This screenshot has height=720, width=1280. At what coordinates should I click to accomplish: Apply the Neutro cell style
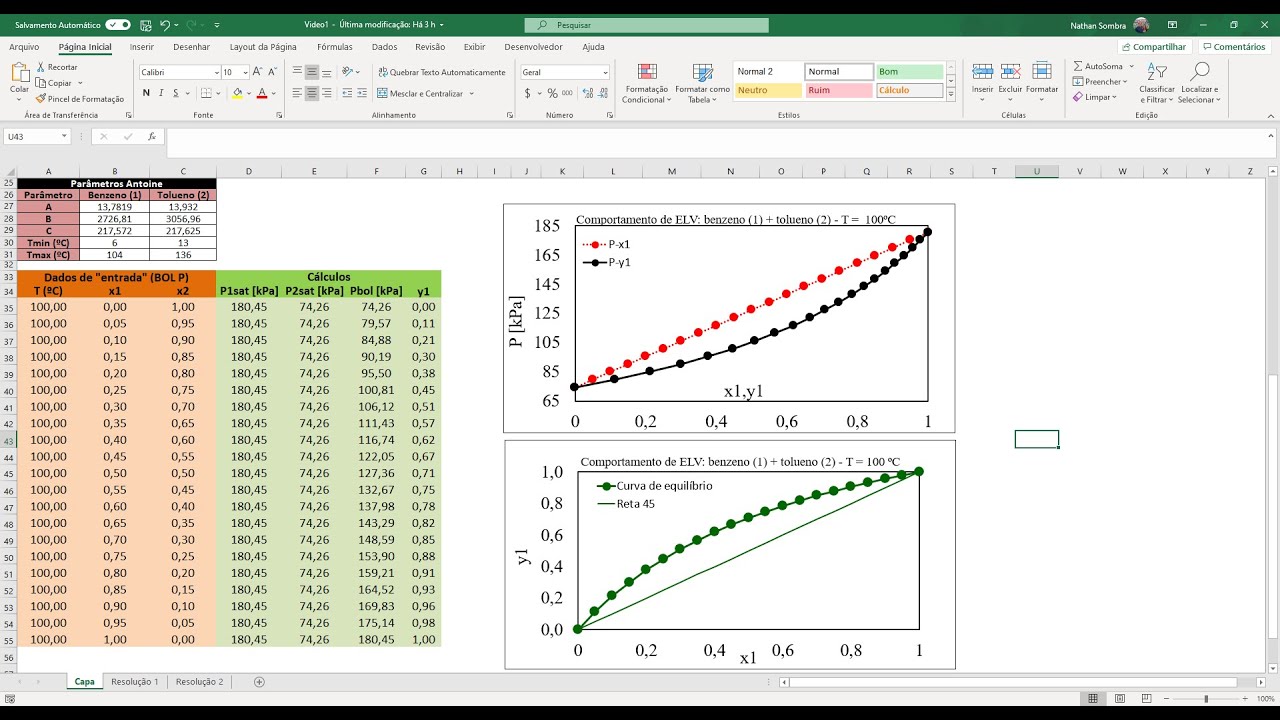pyautogui.click(x=768, y=90)
